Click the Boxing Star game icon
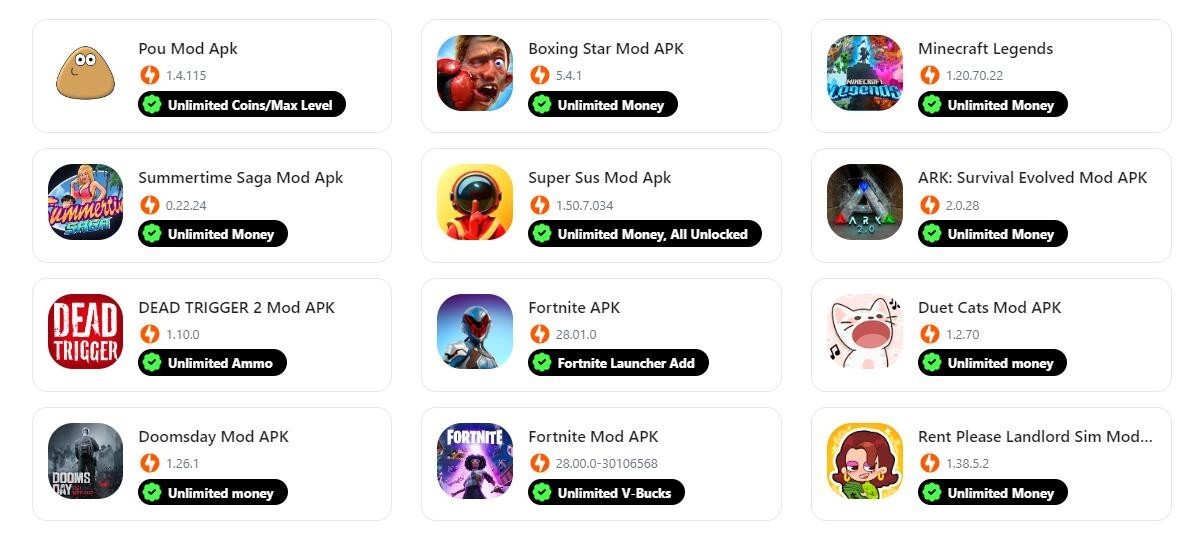 click(475, 72)
